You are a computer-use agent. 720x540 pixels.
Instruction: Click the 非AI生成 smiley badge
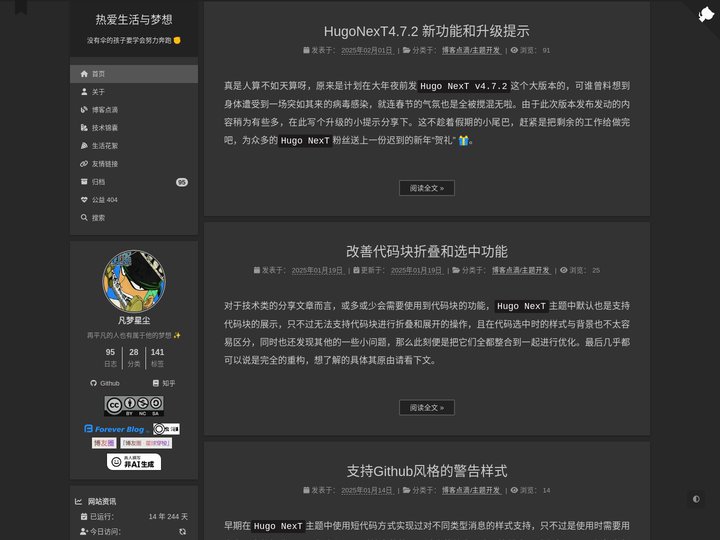(134, 462)
